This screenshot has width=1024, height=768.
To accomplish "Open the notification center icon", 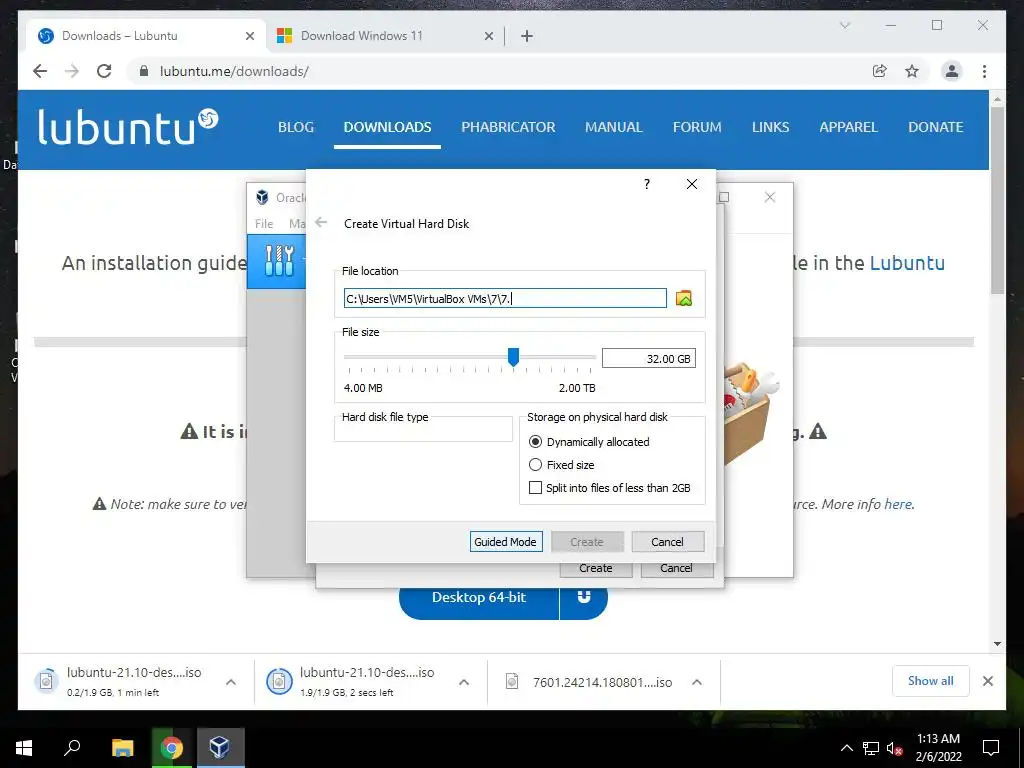I will click(x=991, y=748).
